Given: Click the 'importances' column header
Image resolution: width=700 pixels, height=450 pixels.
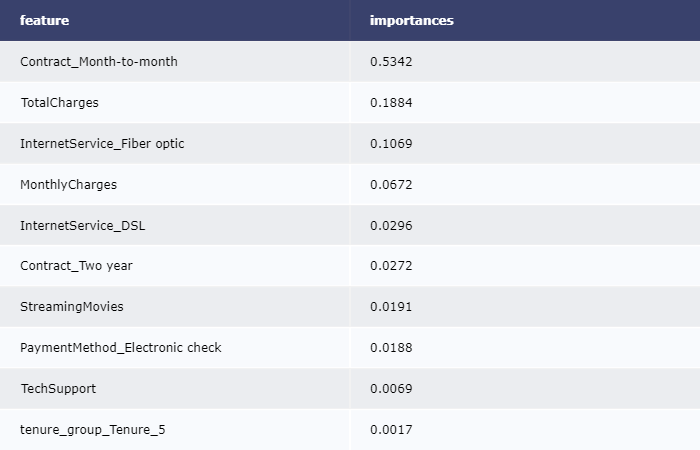Looking at the screenshot, I should (411, 20).
